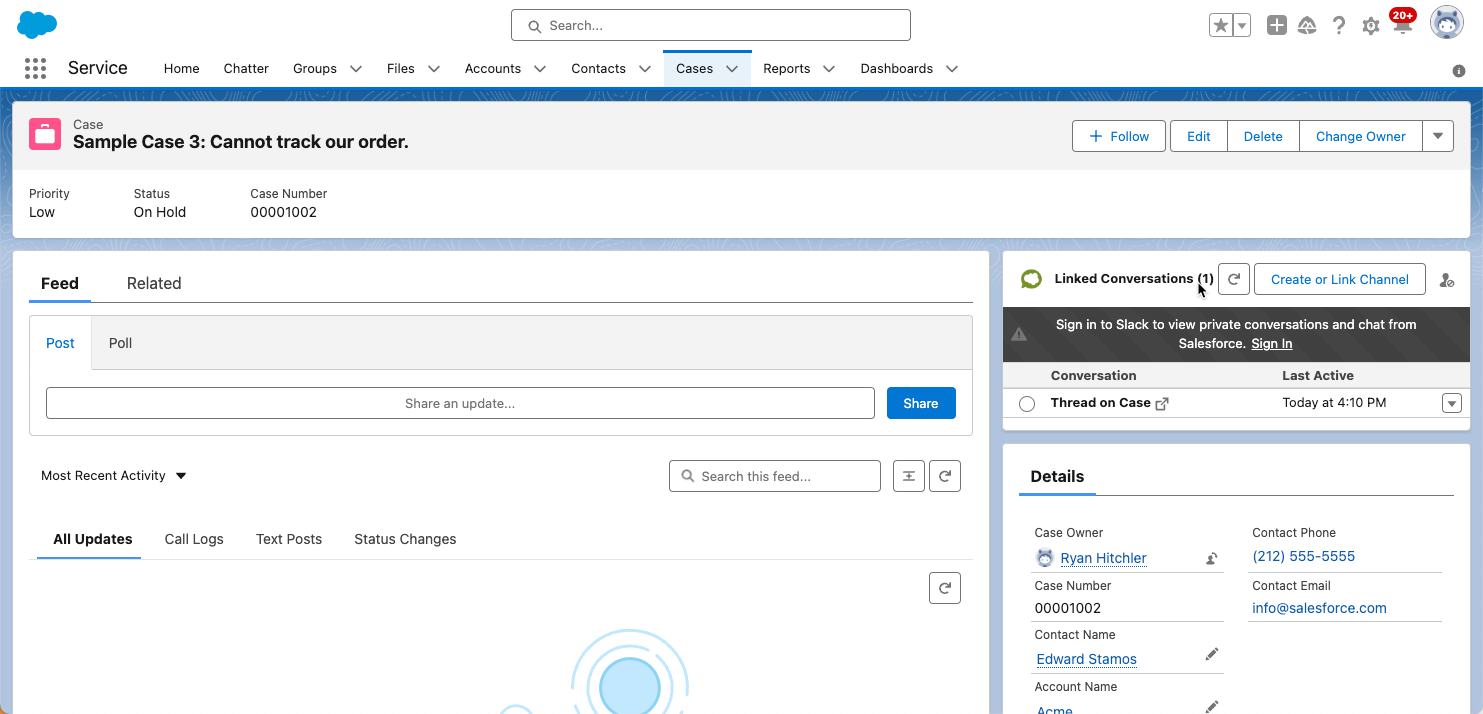Edit Account Name pencil icon

(1212, 706)
